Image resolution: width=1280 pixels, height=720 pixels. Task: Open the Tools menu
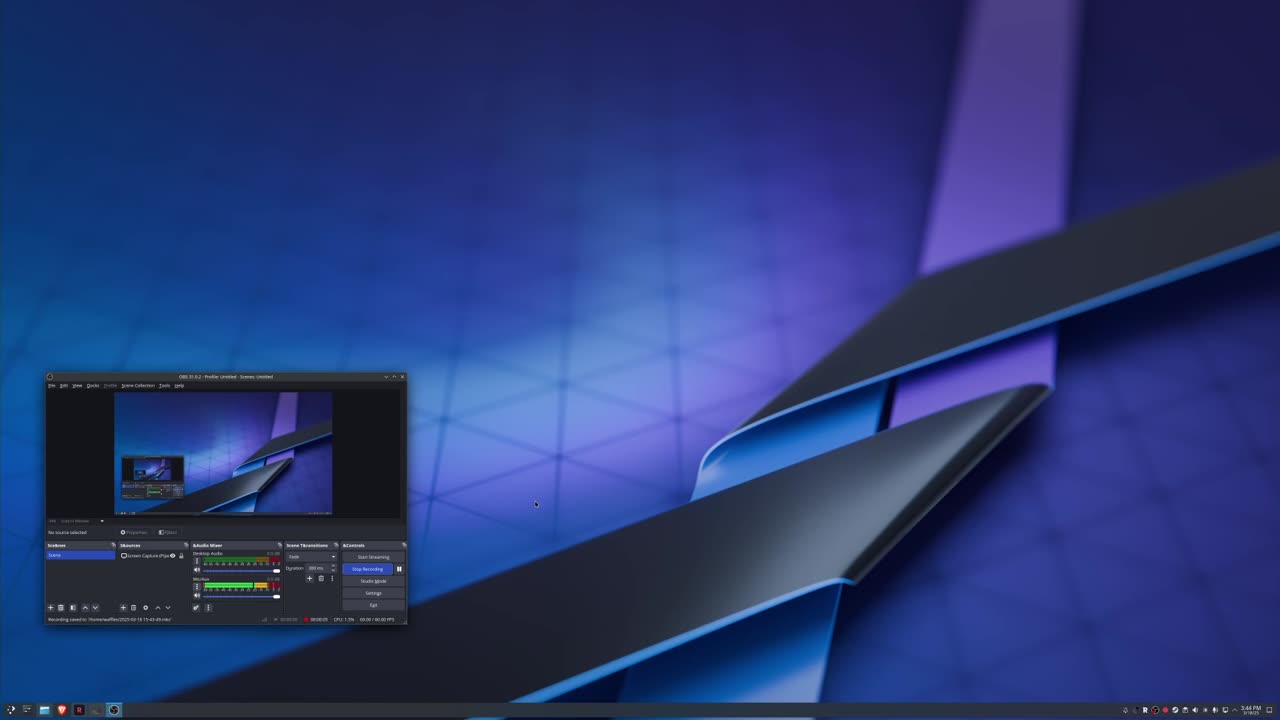pyautogui.click(x=165, y=385)
